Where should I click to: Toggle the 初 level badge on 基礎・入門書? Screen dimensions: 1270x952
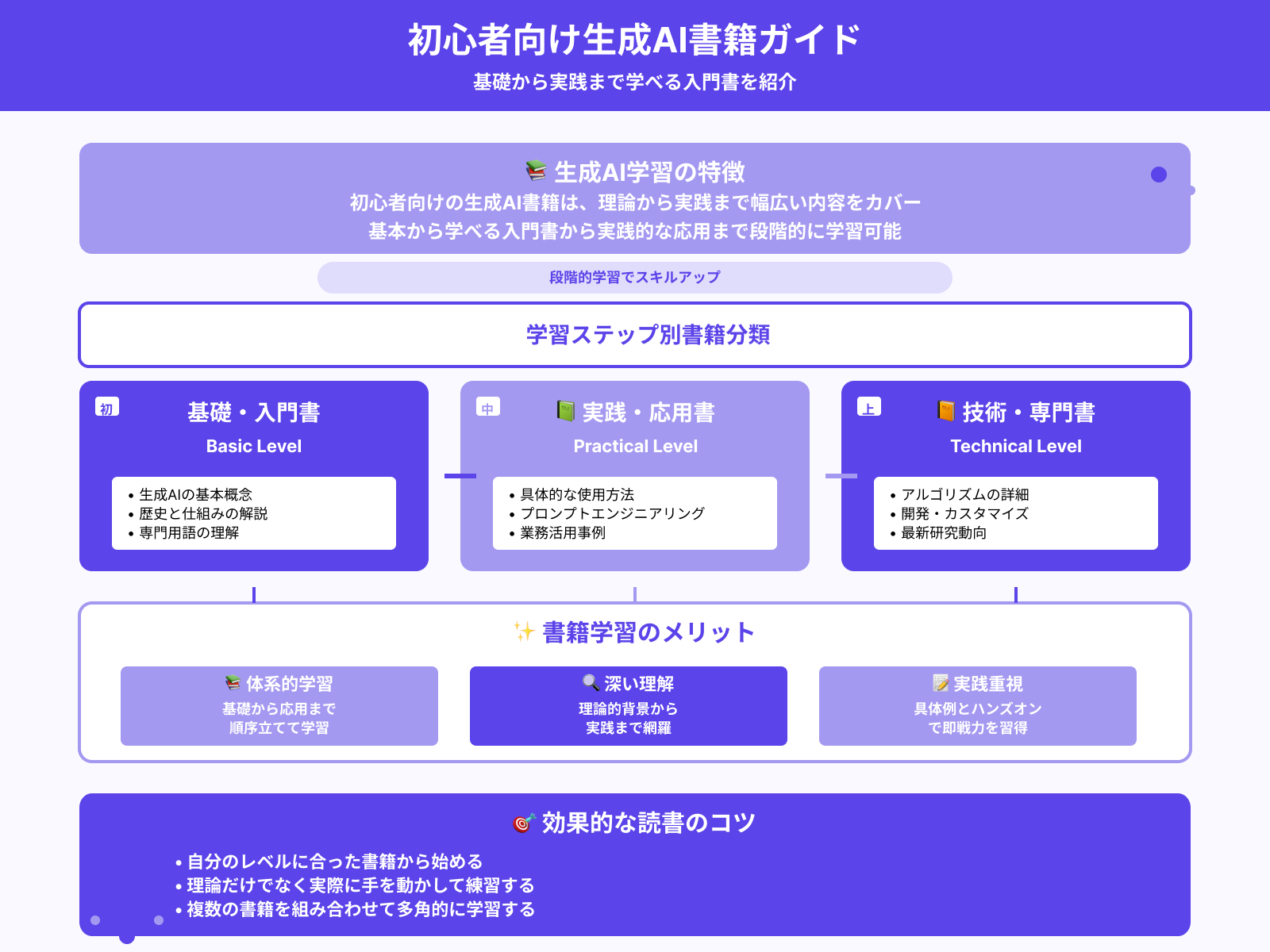pyautogui.click(x=107, y=407)
